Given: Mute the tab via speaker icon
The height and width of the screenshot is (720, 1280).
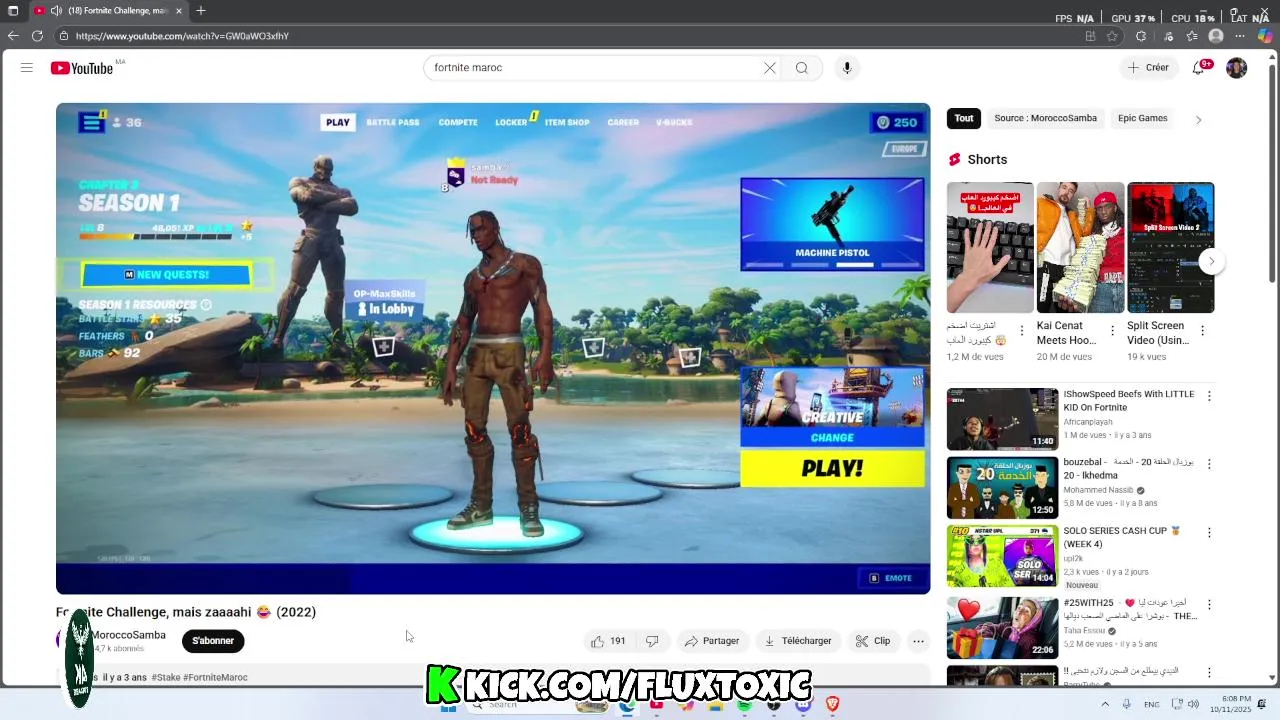Looking at the screenshot, I should pyautogui.click(x=57, y=10).
